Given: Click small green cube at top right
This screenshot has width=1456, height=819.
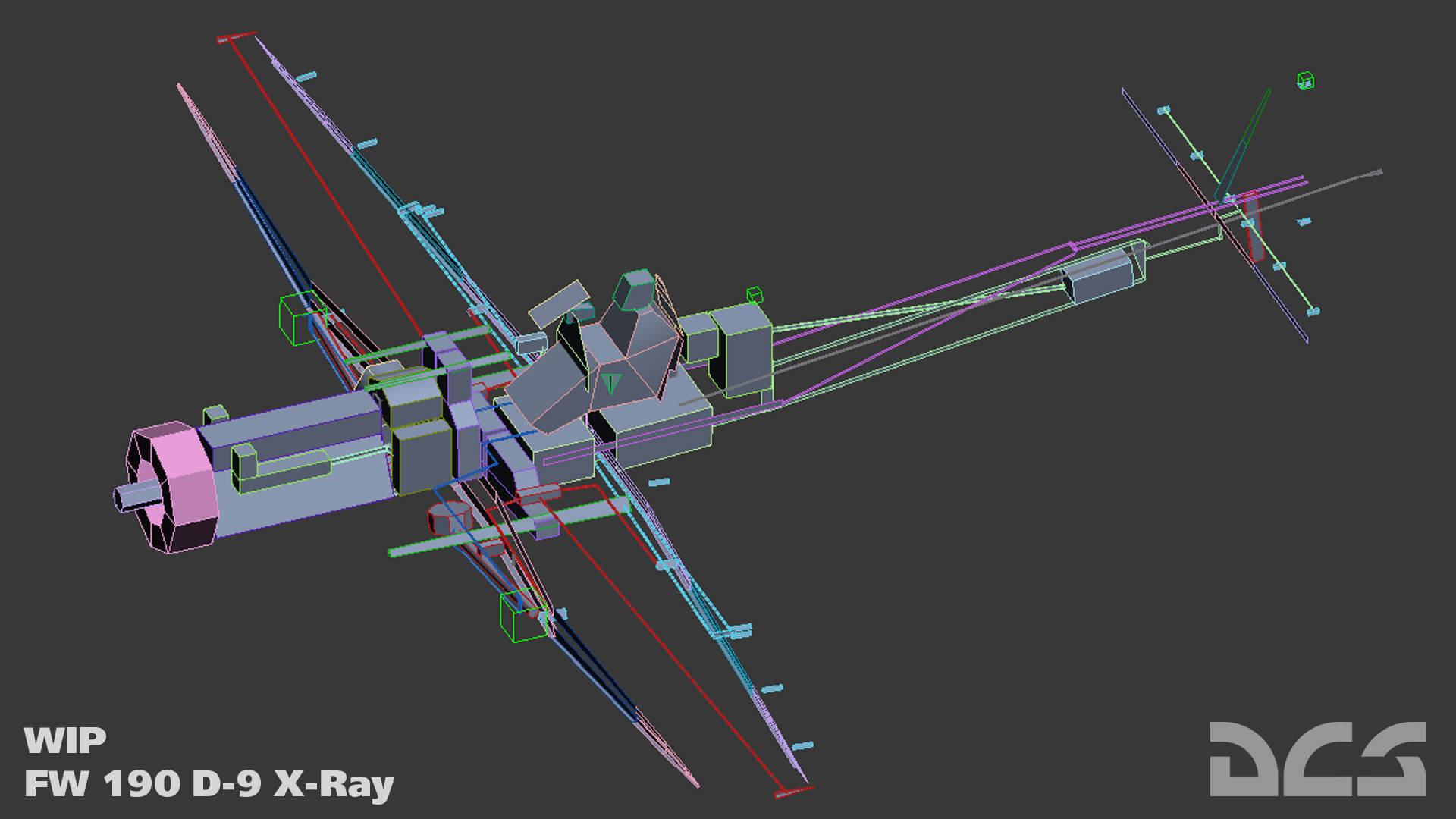Looking at the screenshot, I should point(1305,80).
